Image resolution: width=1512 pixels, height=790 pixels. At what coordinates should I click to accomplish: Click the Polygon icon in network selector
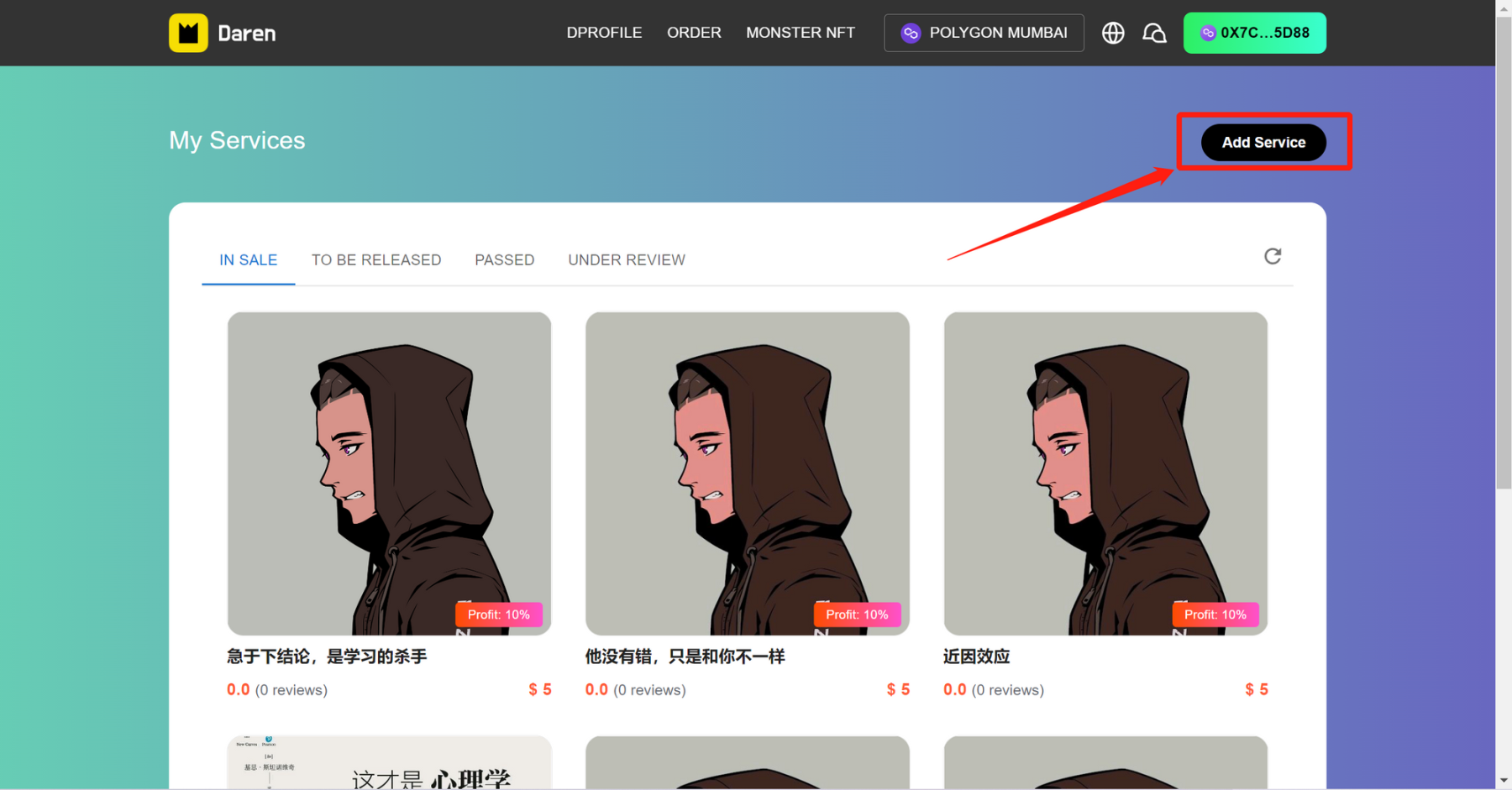[x=911, y=33]
